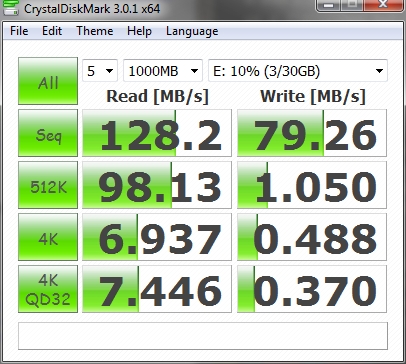Click the Seq read result 128.2
The width and height of the screenshot is (406, 364).
tap(157, 133)
